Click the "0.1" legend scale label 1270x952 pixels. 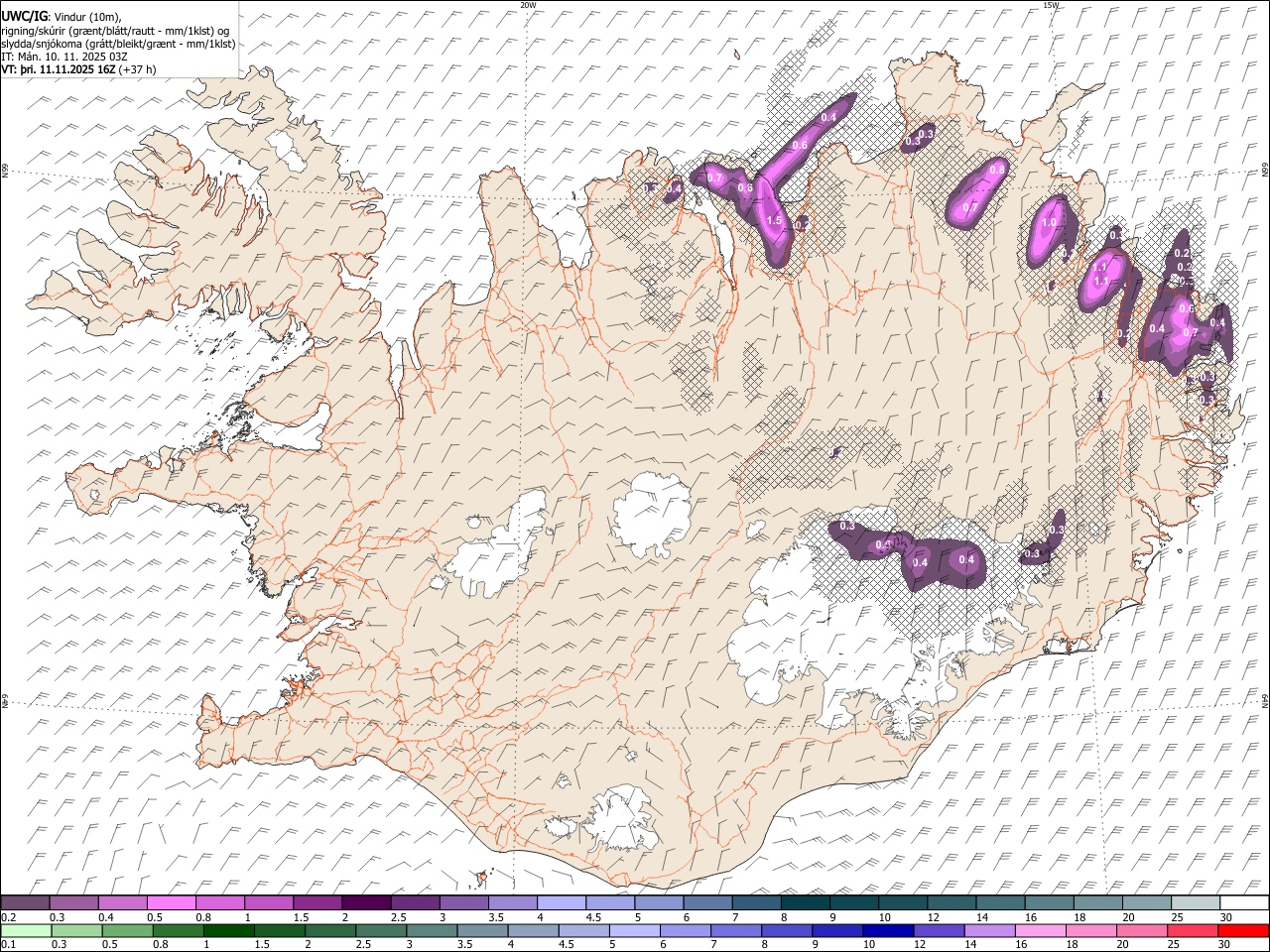(8, 945)
